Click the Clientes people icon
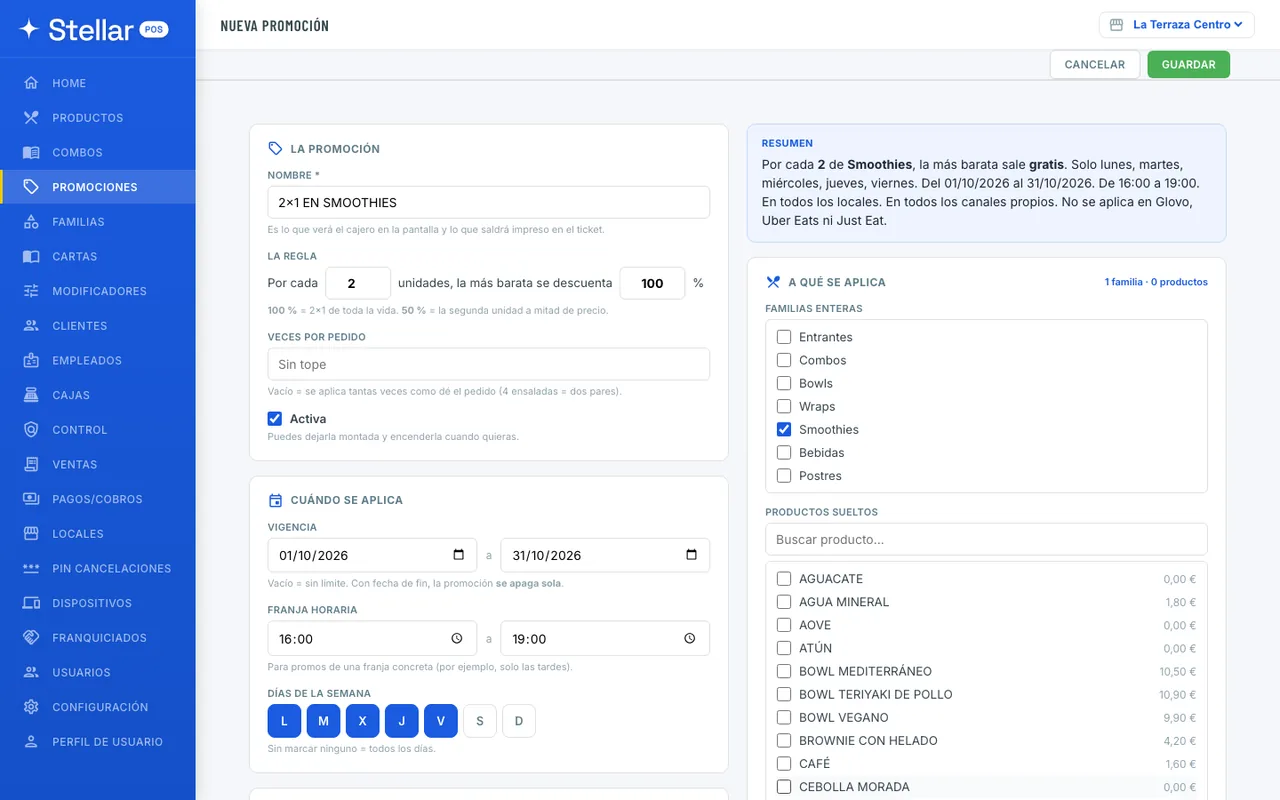 (31, 326)
